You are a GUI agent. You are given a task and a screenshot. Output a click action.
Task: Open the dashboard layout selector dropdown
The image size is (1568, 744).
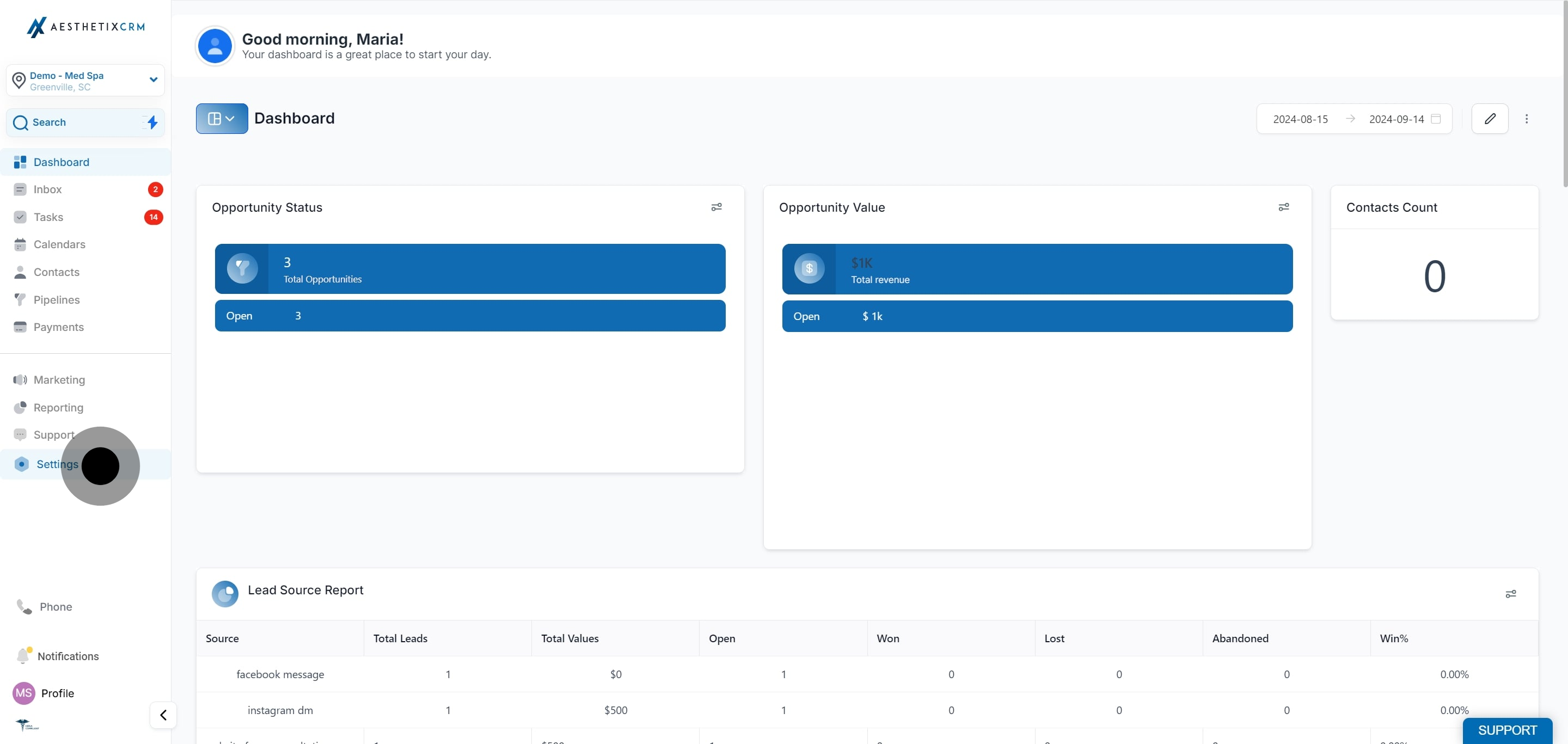(222, 119)
